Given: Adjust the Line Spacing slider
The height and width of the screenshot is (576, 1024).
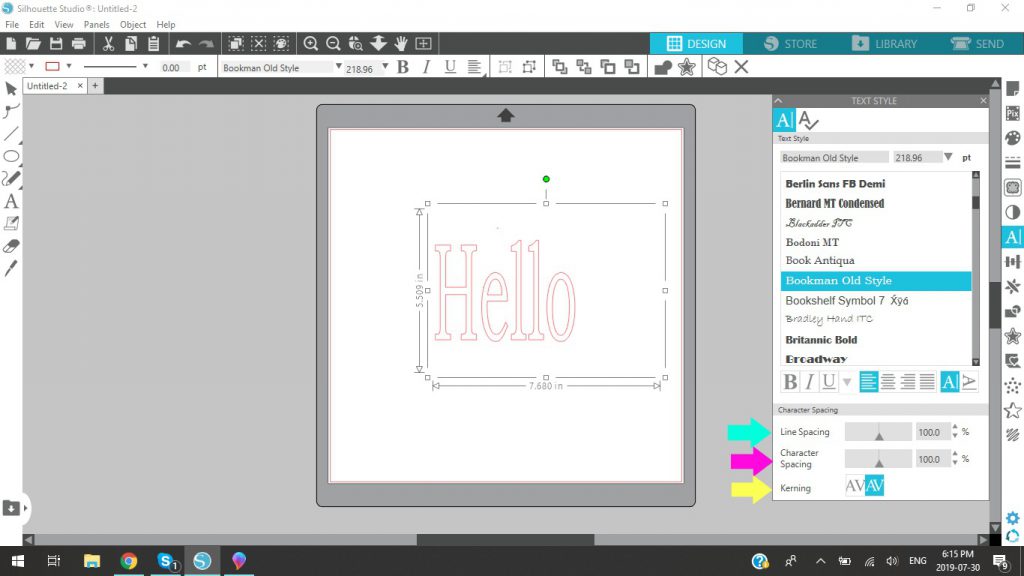Looking at the screenshot, I should coord(878,432).
